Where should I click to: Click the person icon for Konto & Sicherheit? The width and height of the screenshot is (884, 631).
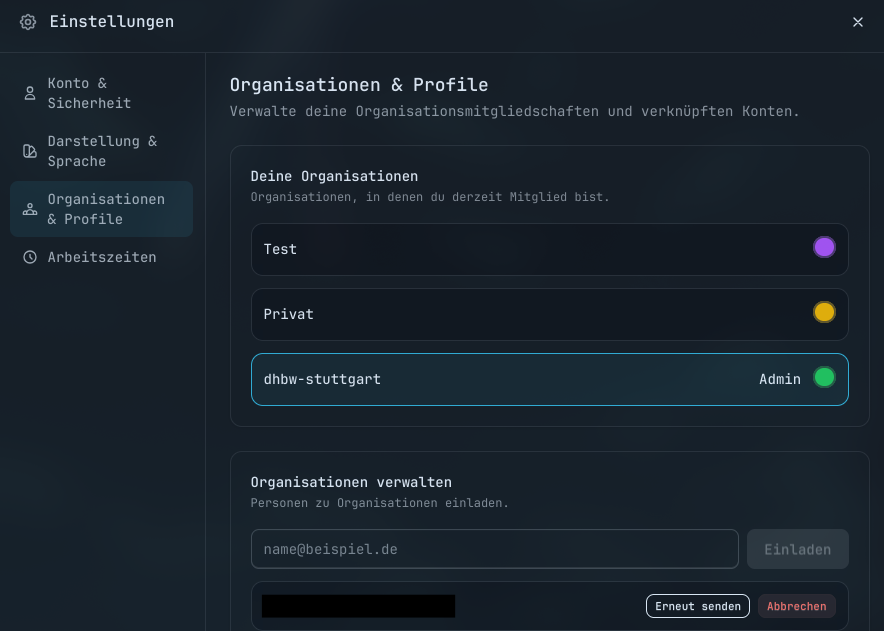click(x=30, y=93)
